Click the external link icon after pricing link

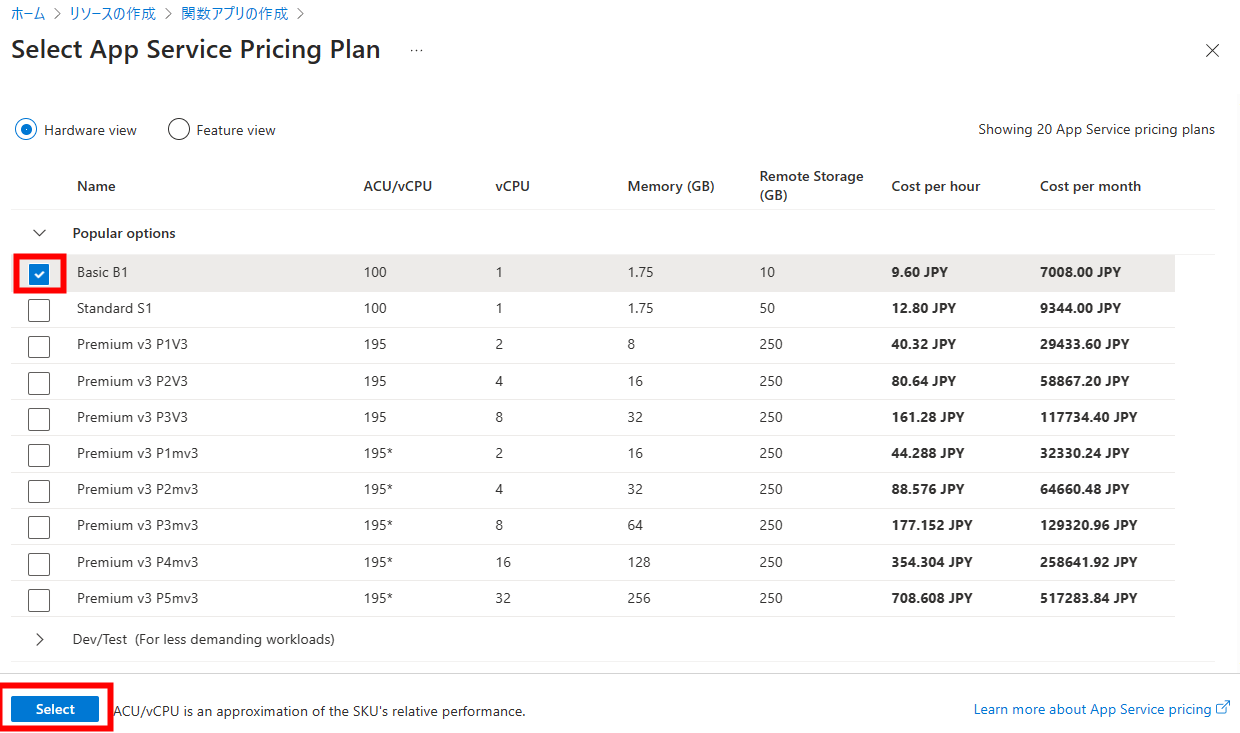coord(1222,708)
